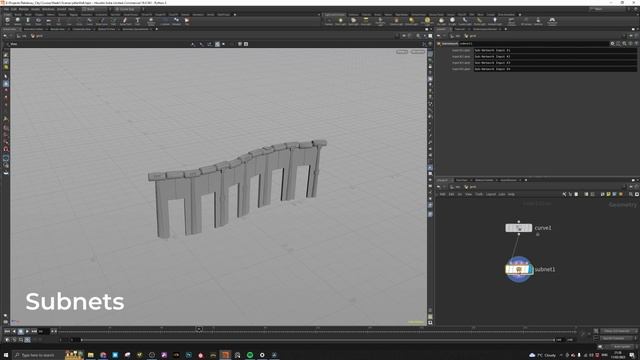
Task: Add an Environment Light from the shelf
Action: click(427, 21)
